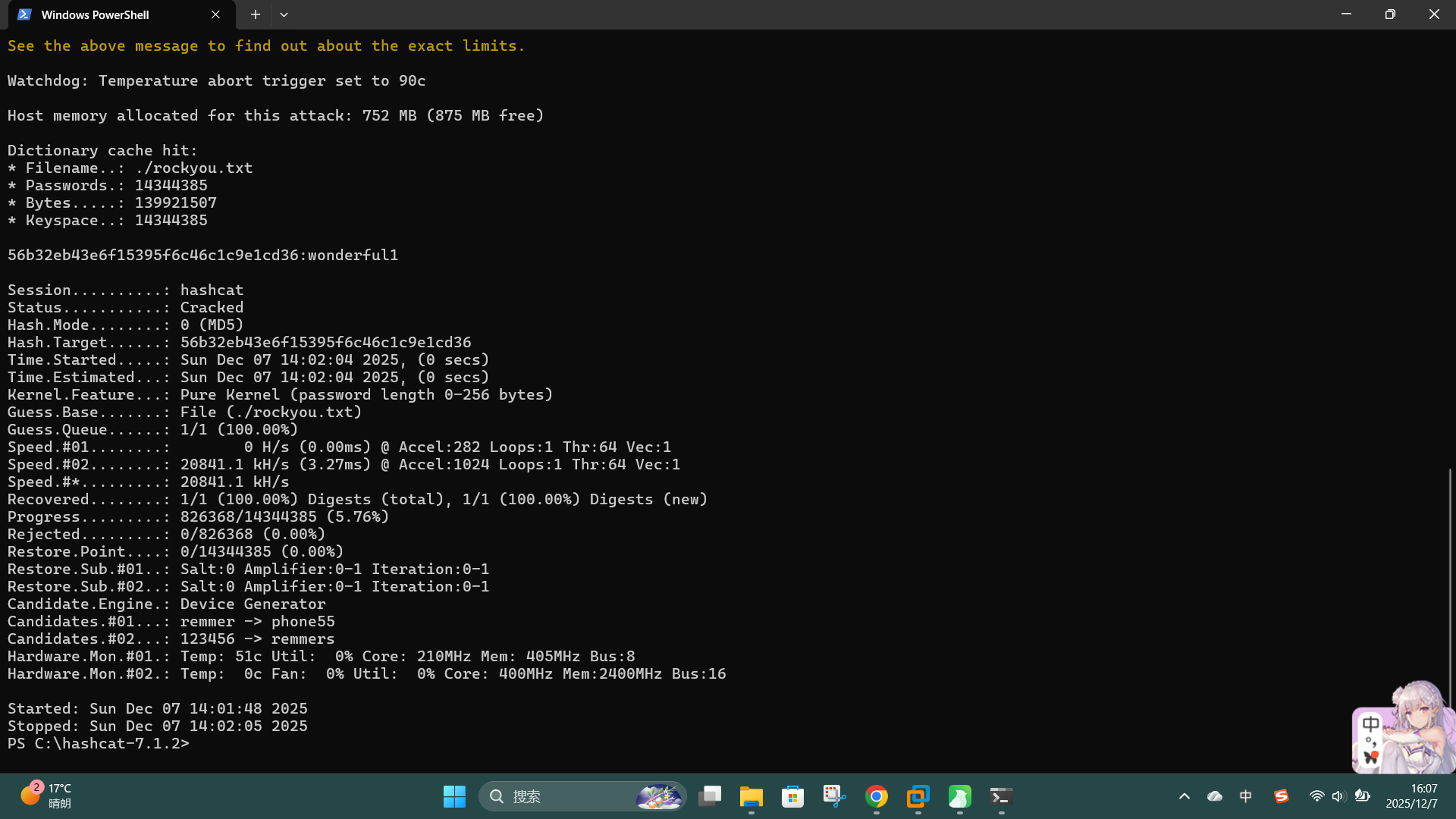Open the volume control in the tray
This screenshot has height=819, width=1456.
pyautogui.click(x=1338, y=796)
